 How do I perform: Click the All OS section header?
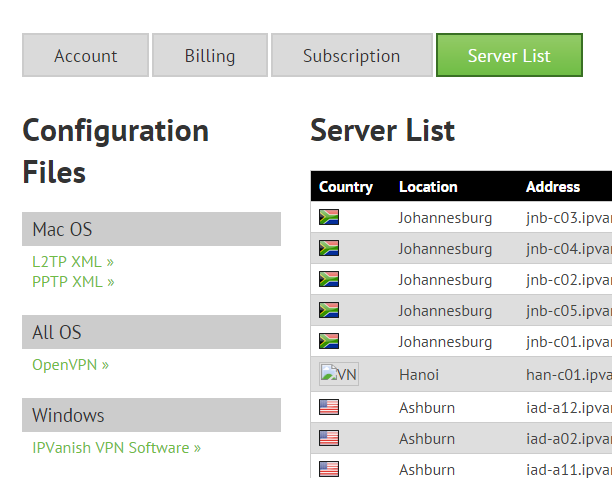tap(151, 332)
